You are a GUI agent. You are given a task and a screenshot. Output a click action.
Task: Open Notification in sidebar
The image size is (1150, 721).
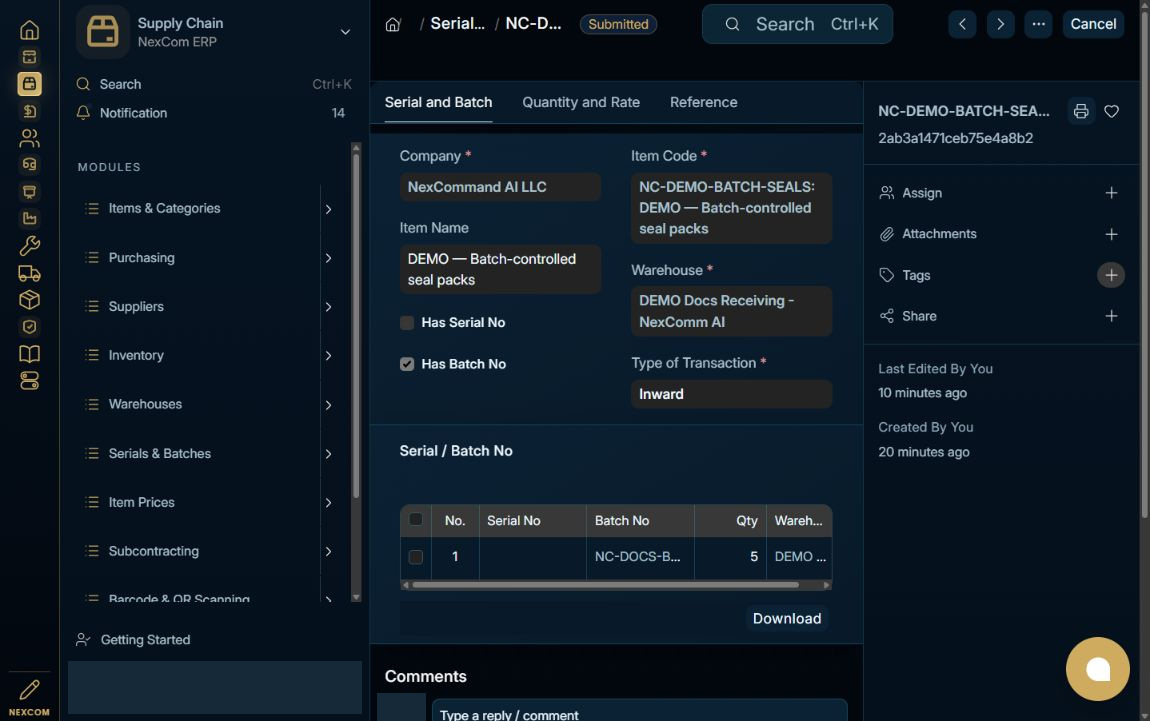click(213, 113)
